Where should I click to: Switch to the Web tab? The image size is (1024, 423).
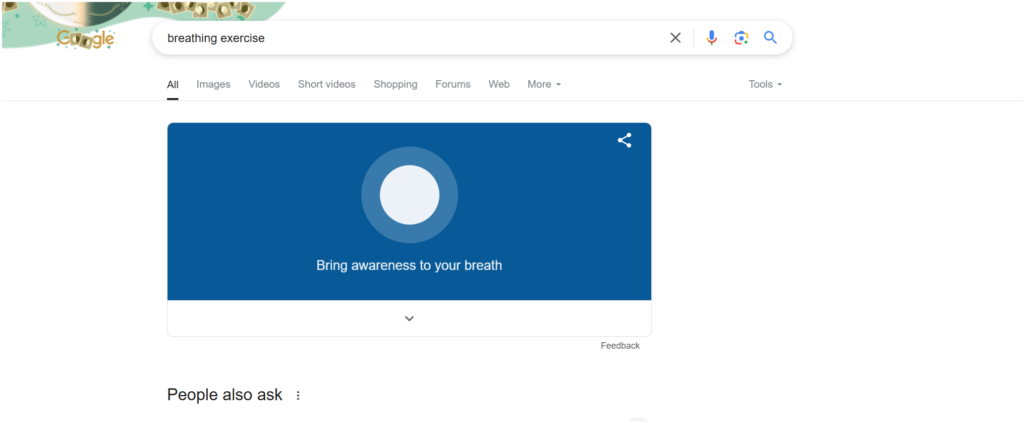click(x=499, y=84)
